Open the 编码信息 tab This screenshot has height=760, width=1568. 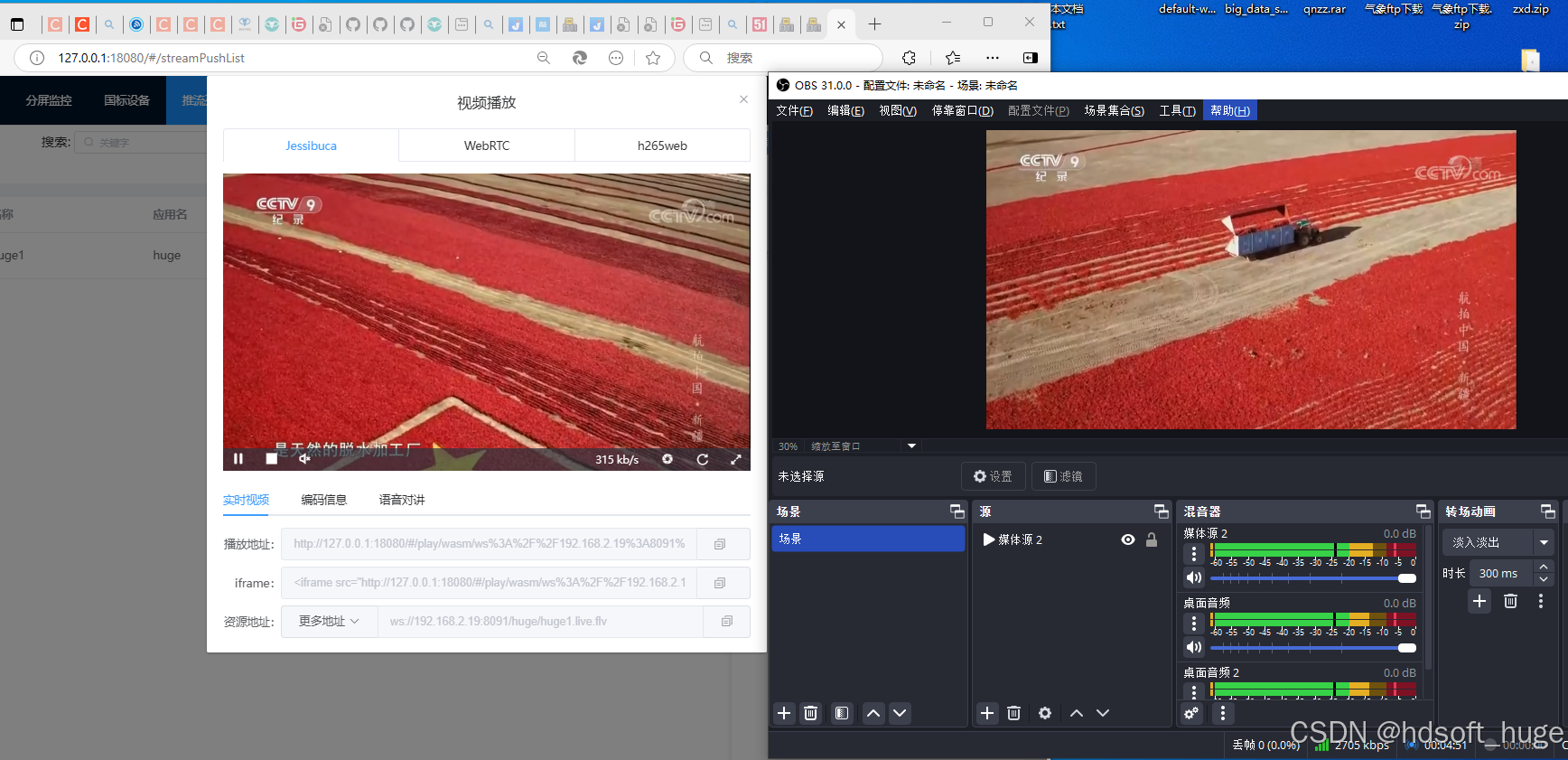tap(323, 500)
